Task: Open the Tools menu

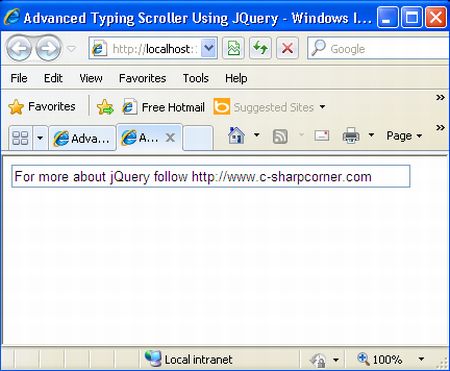Action: click(196, 78)
